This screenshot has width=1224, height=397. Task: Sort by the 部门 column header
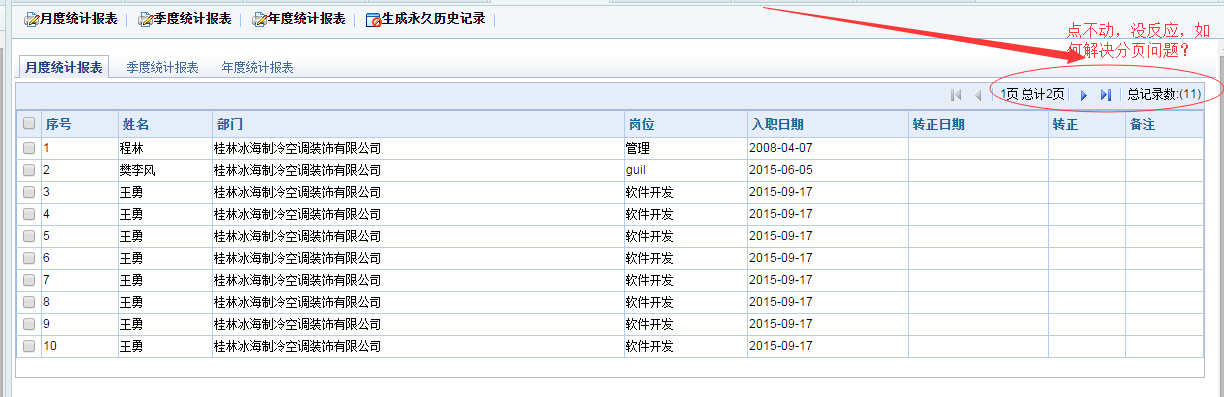coord(417,124)
